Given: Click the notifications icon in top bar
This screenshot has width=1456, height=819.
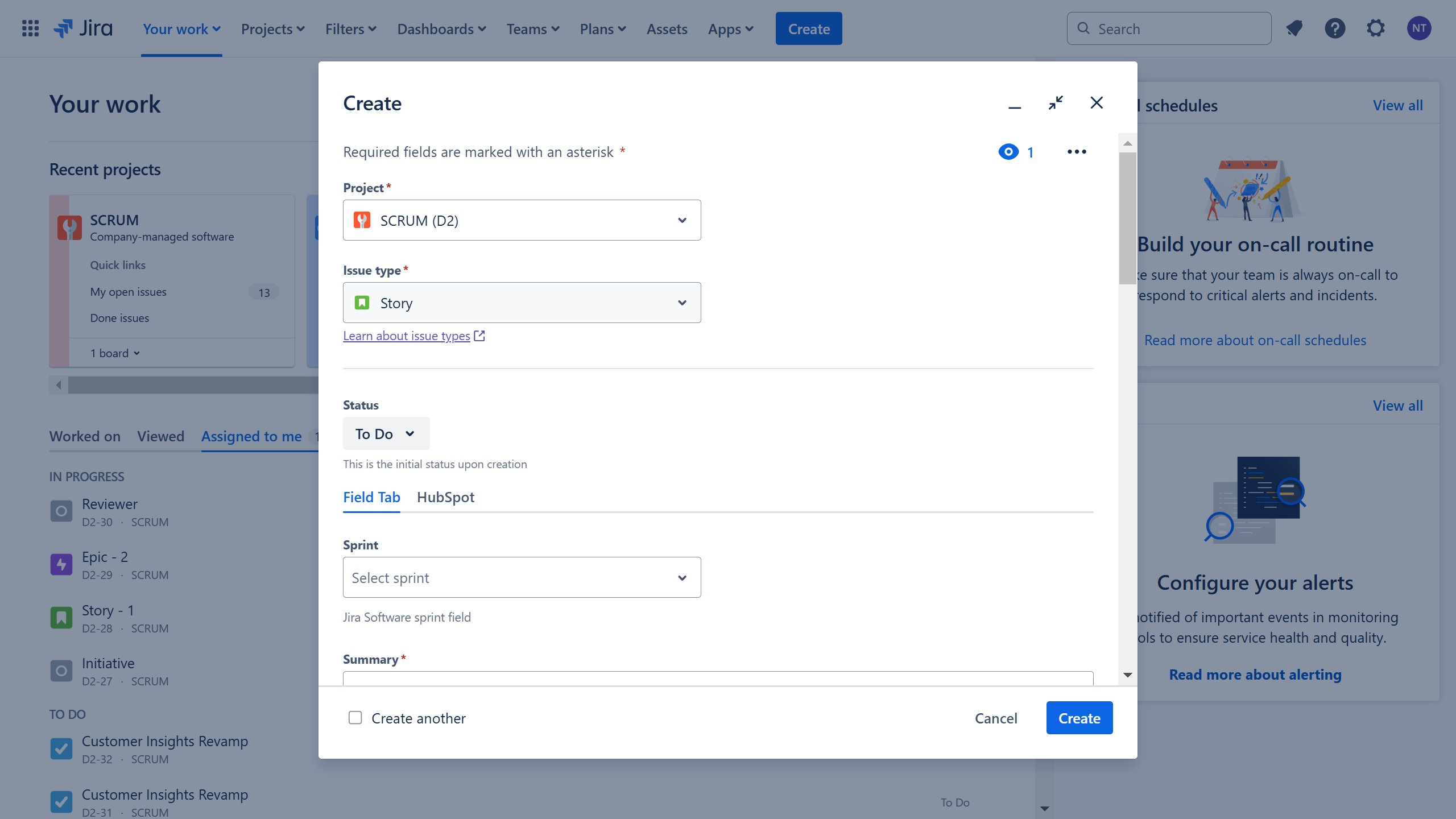Looking at the screenshot, I should (x=1294, y=28).
